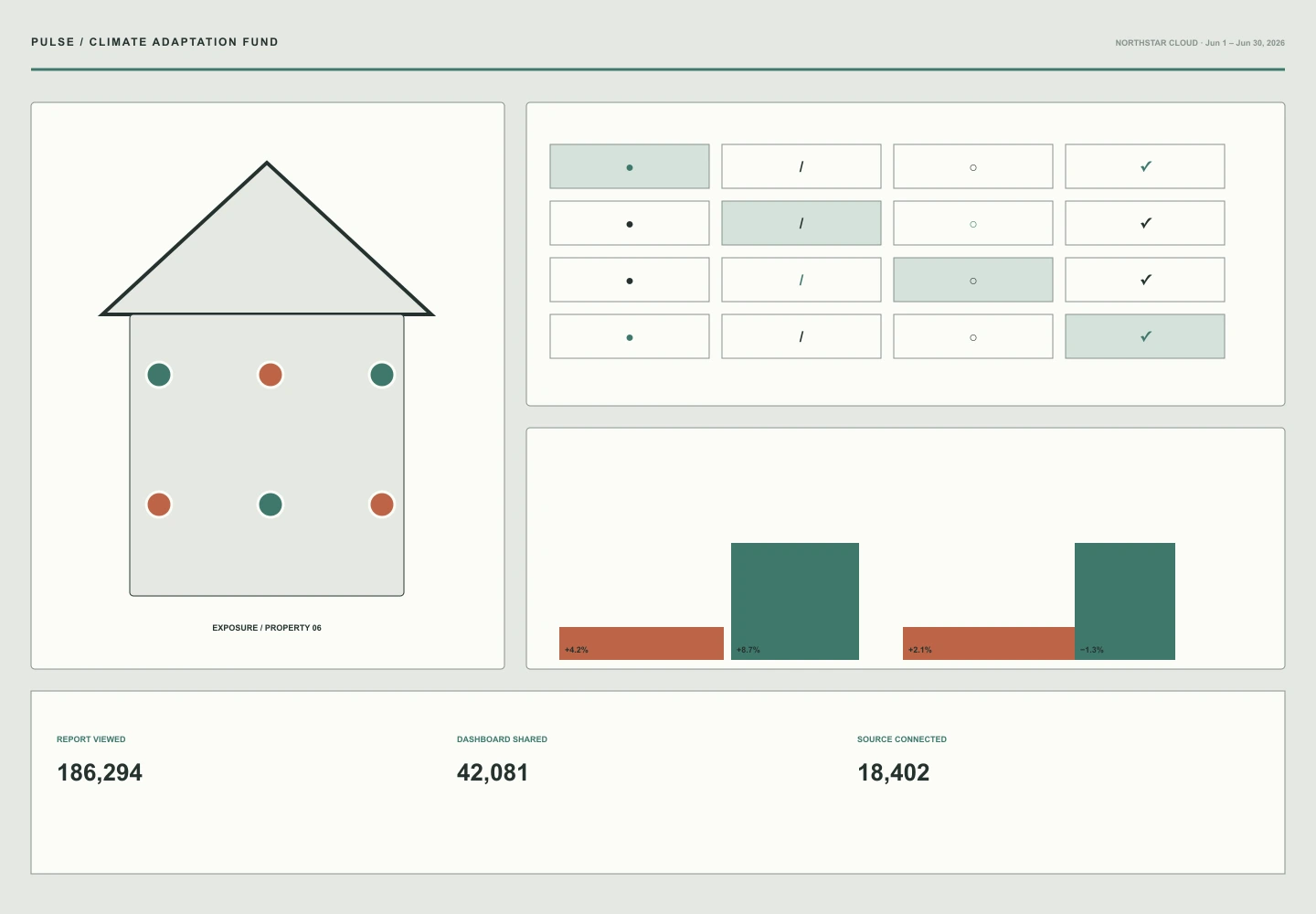Choose the black dot cell in the third row
This screenshot has width=1316, height=914.
click(630, 280)
